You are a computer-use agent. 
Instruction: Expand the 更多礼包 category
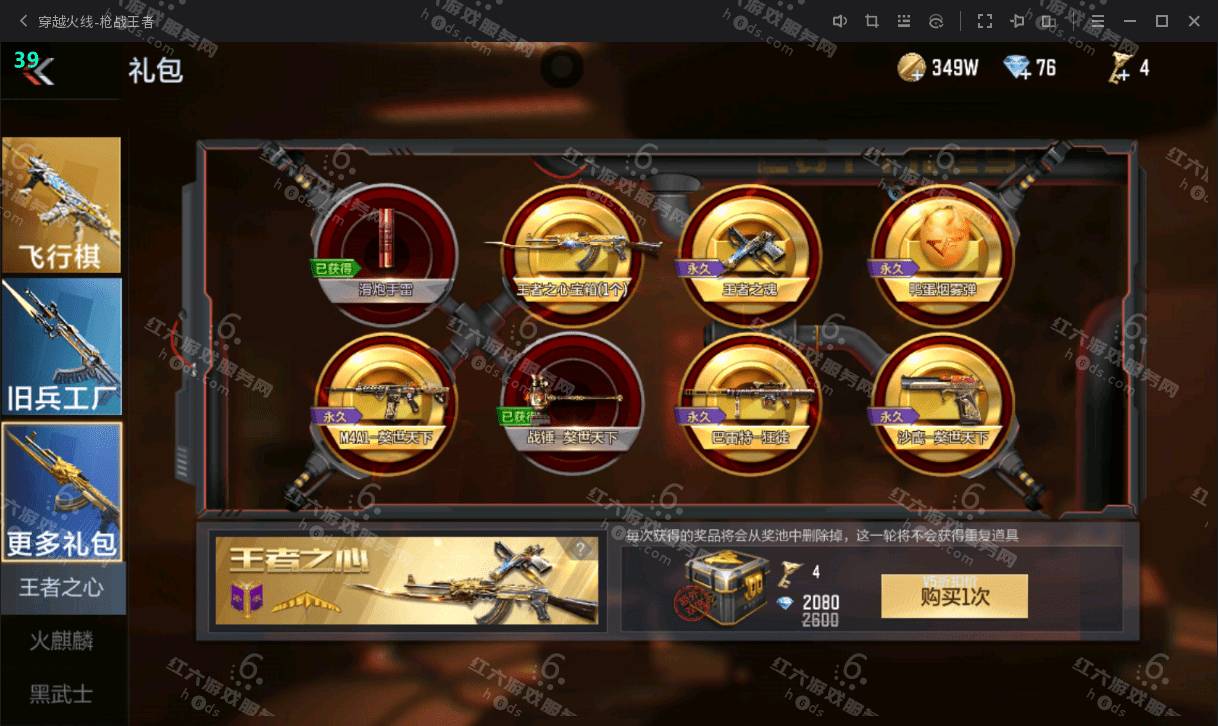point(62,491)
